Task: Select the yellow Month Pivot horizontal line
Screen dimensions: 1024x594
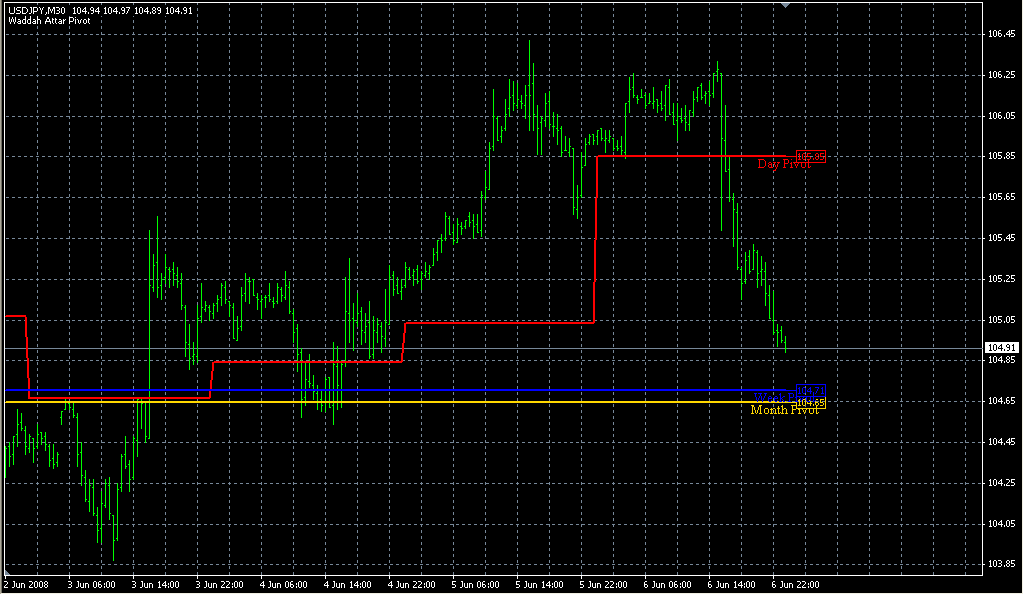Action: coord(392,402)
